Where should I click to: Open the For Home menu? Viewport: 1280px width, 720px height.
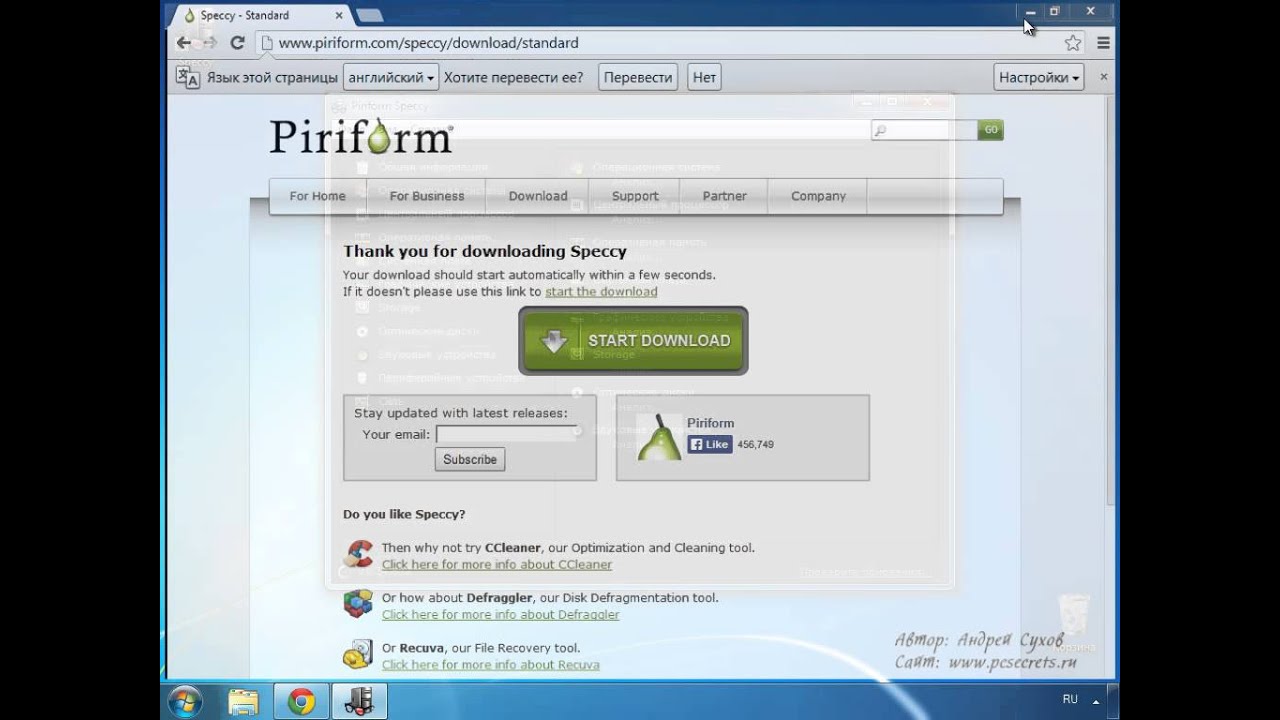318,196
